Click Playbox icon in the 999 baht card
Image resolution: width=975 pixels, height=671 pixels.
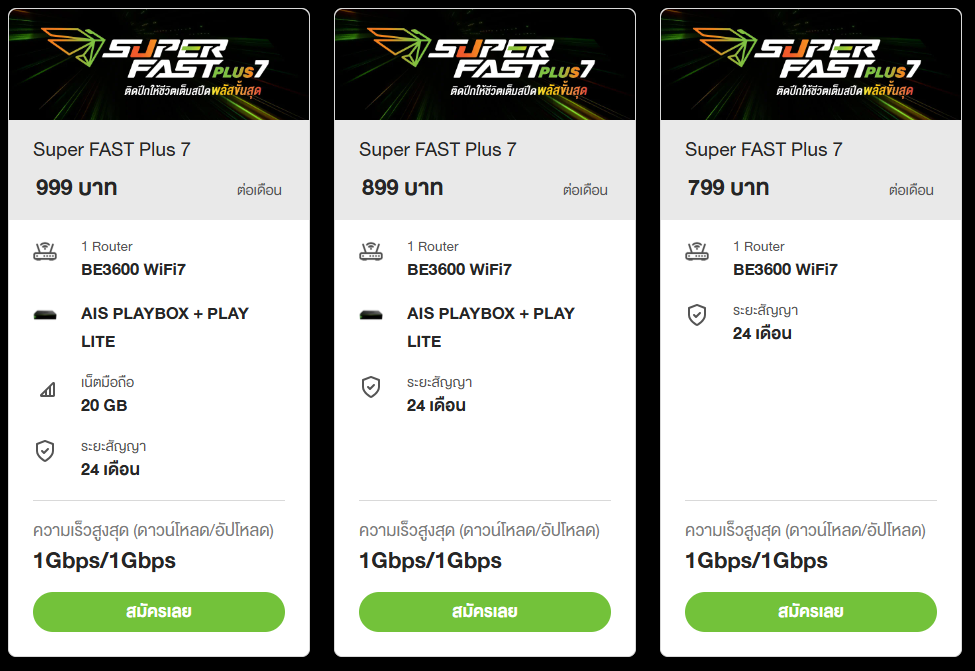(45, 316)
